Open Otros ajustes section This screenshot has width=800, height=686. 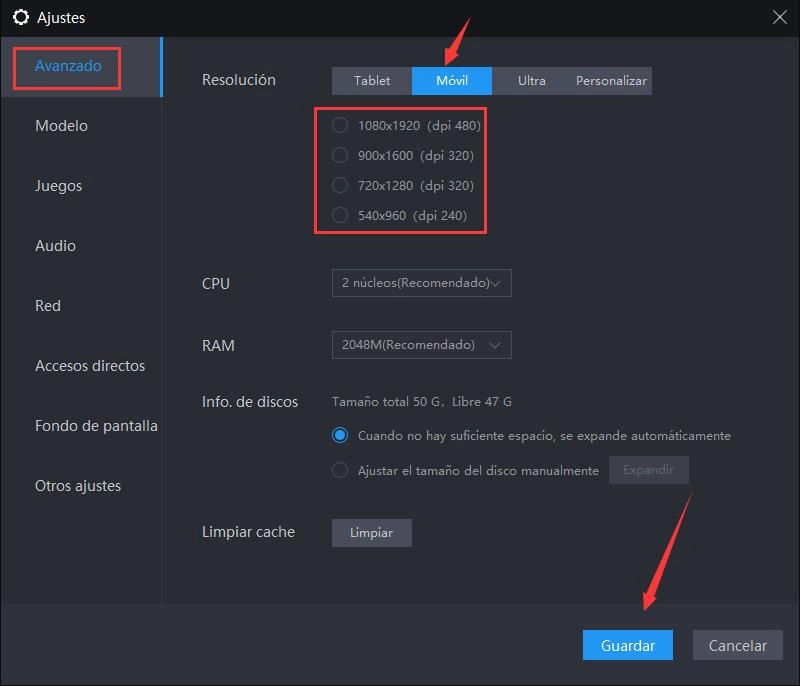(x=78, y=486)
